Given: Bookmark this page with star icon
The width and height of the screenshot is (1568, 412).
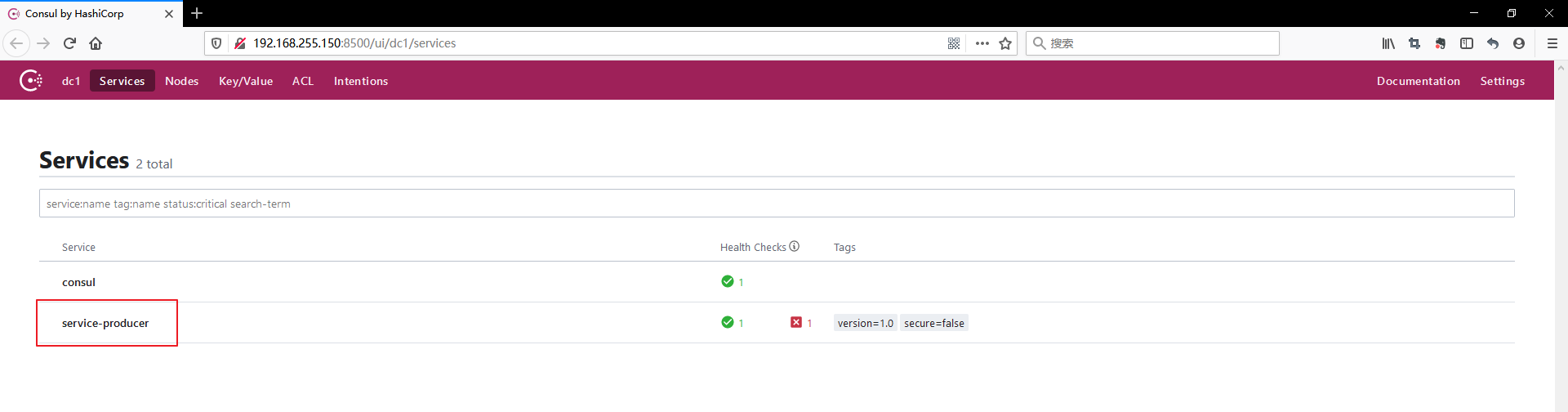Looking at the screenshot, I should (1005, 43).
